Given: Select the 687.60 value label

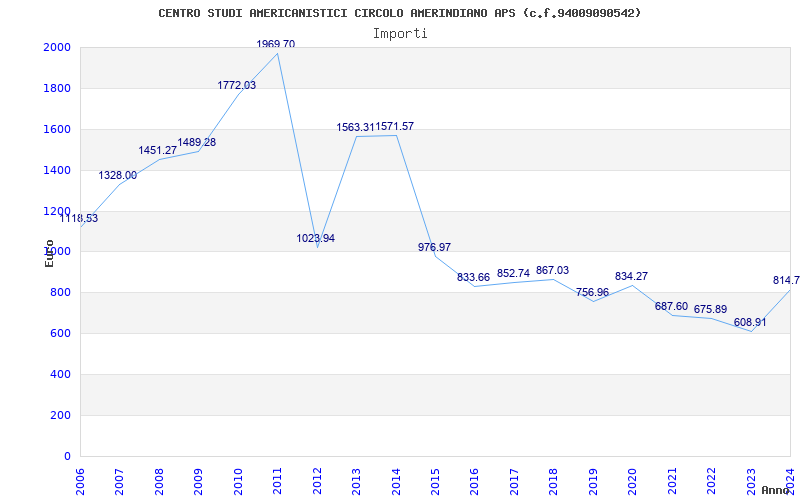Looking at the screenshot, I should [x=671, y=307].
